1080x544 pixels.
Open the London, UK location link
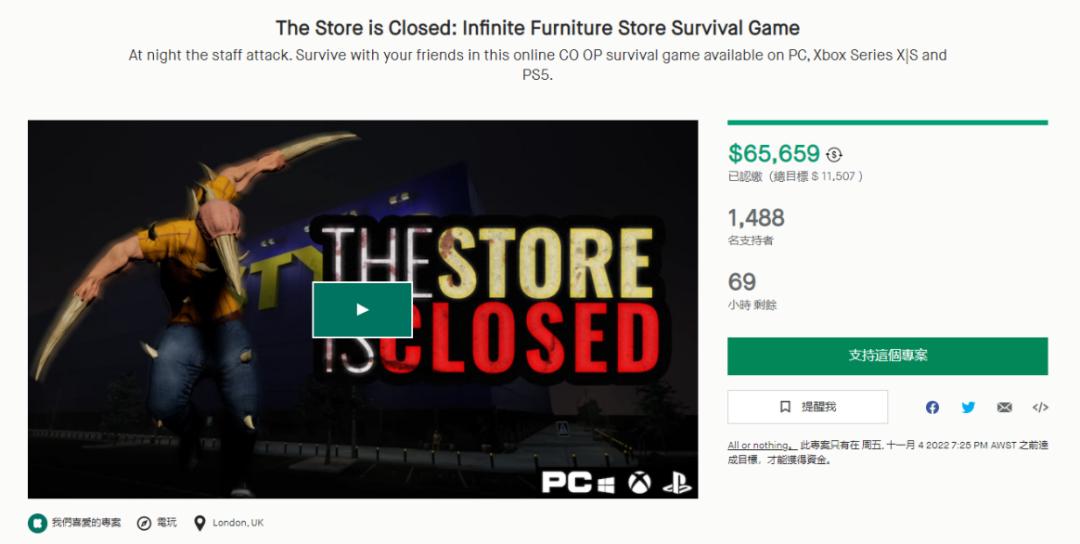point(238,523)
